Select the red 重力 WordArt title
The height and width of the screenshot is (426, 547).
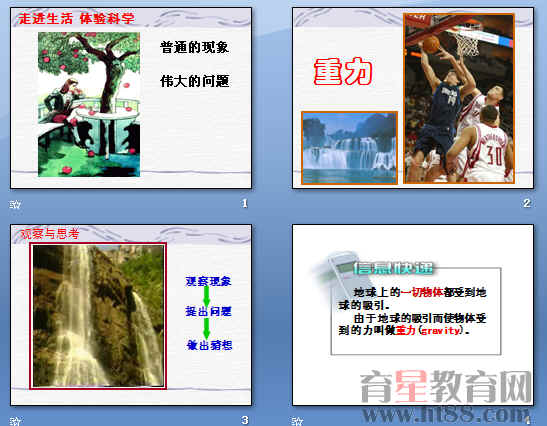click(x=343, y=72)
